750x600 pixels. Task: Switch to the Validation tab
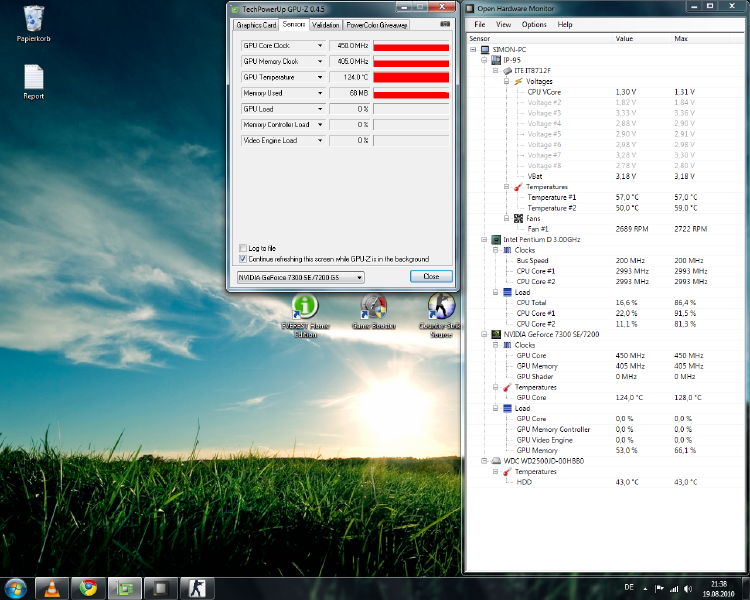[x=326, y=25]
